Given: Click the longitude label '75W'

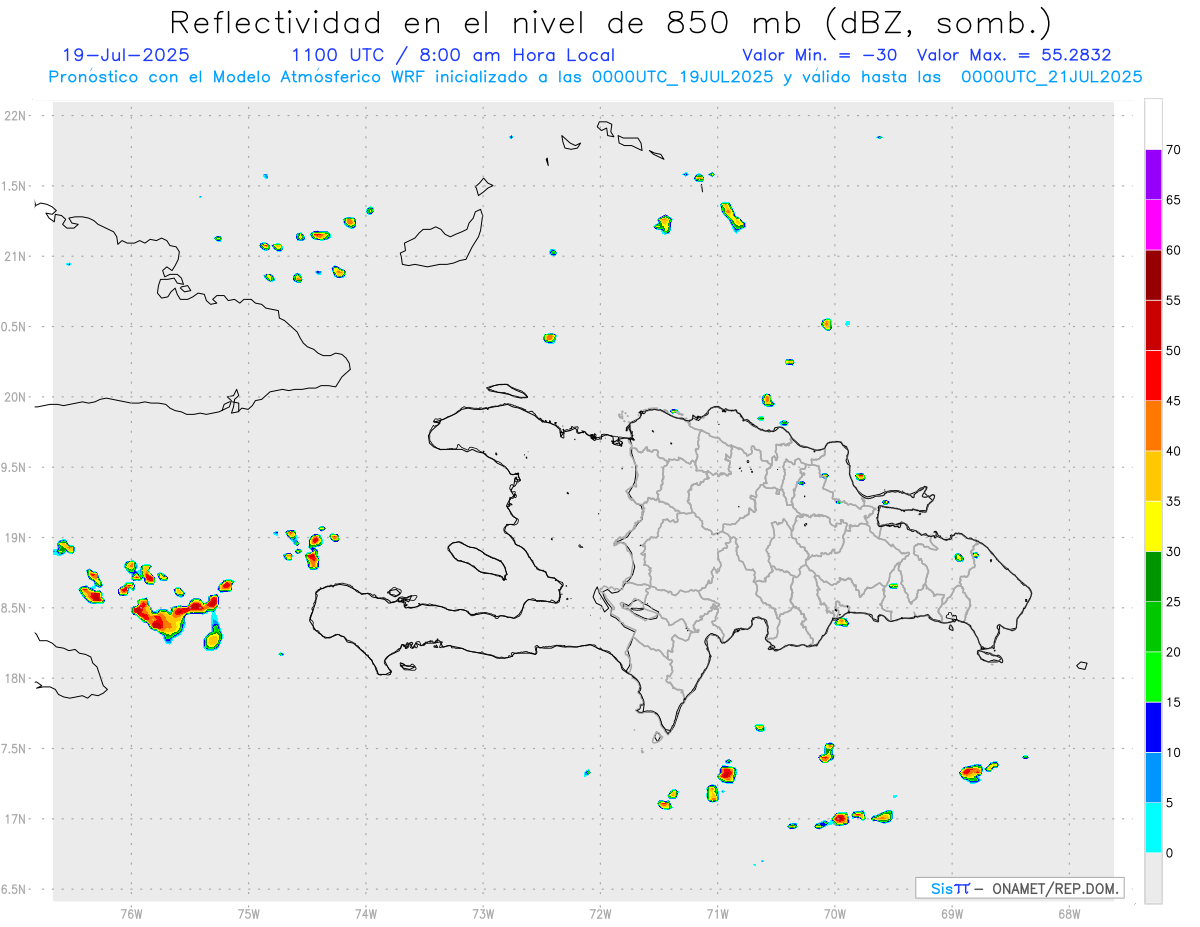Looking at the screenshot, I should [x=248, y=913].
